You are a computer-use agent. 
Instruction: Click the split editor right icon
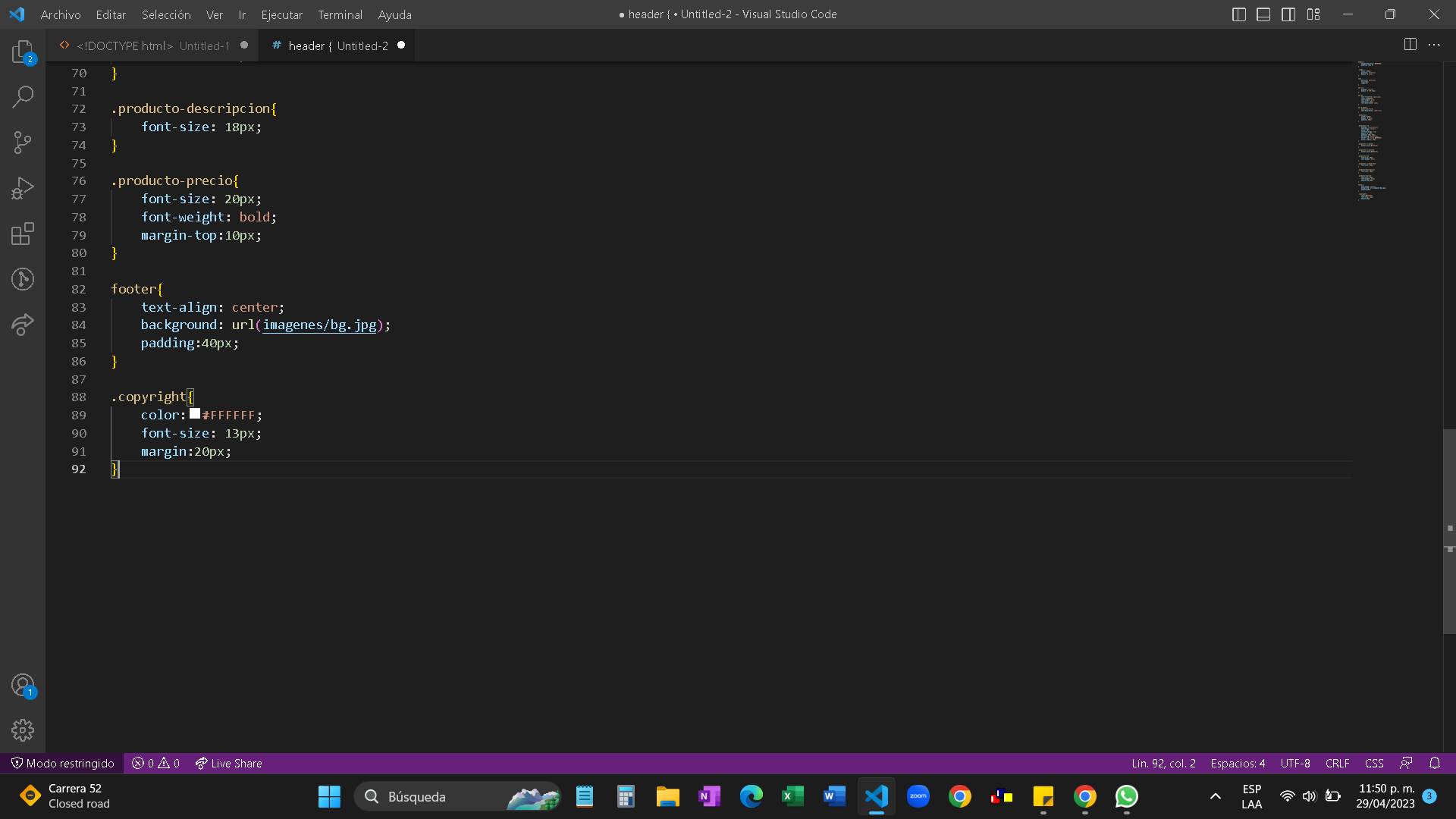point(1410,45)
